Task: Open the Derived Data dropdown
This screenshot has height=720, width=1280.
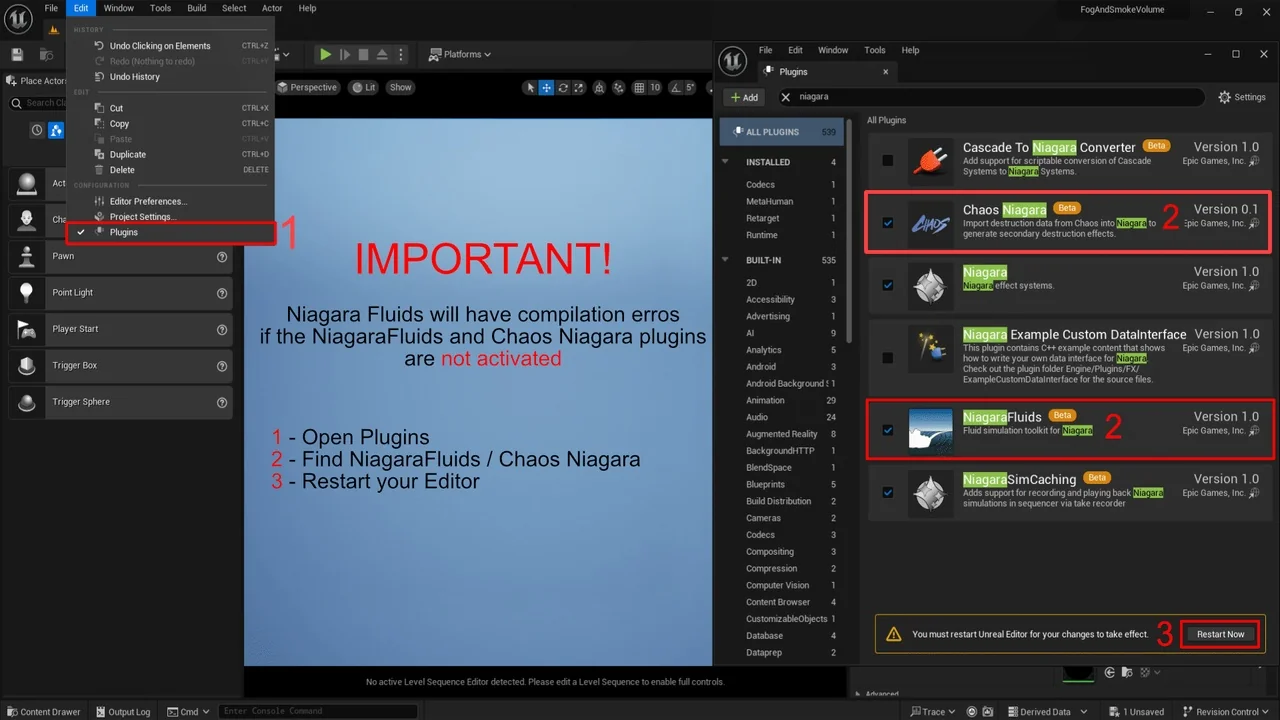Action: point(1046,711)
